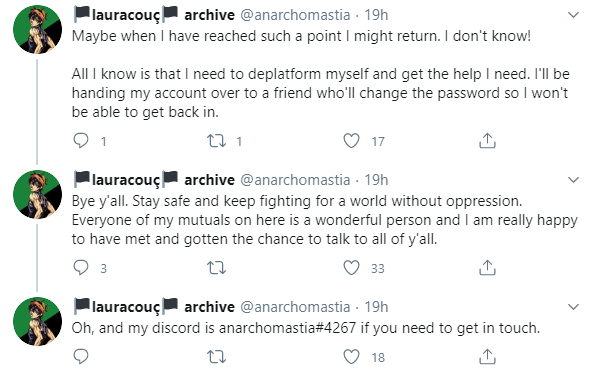This screenshot has width=595, height=376.
Task: Open the options chevron on first tweet
Action: click(x=573, y=15)
